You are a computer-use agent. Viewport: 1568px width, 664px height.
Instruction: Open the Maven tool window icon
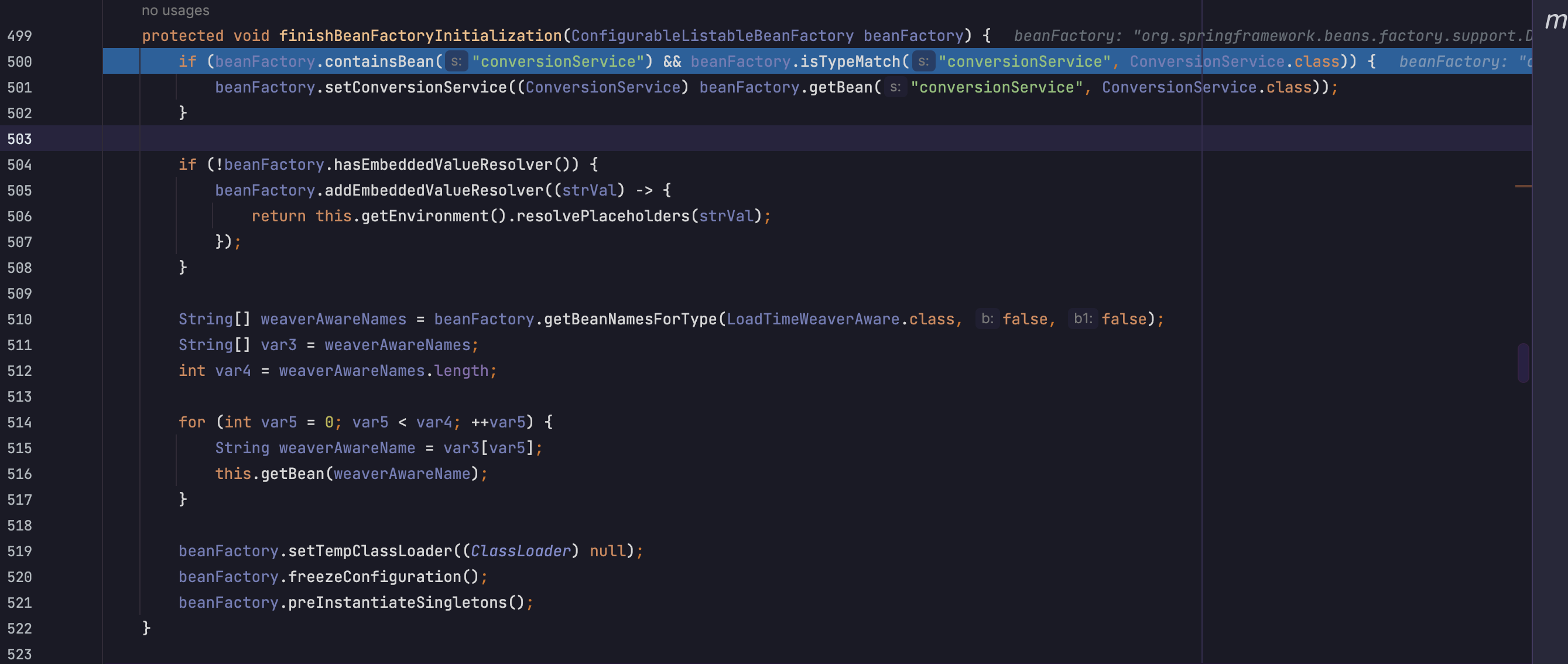(x=1555, y=20)
